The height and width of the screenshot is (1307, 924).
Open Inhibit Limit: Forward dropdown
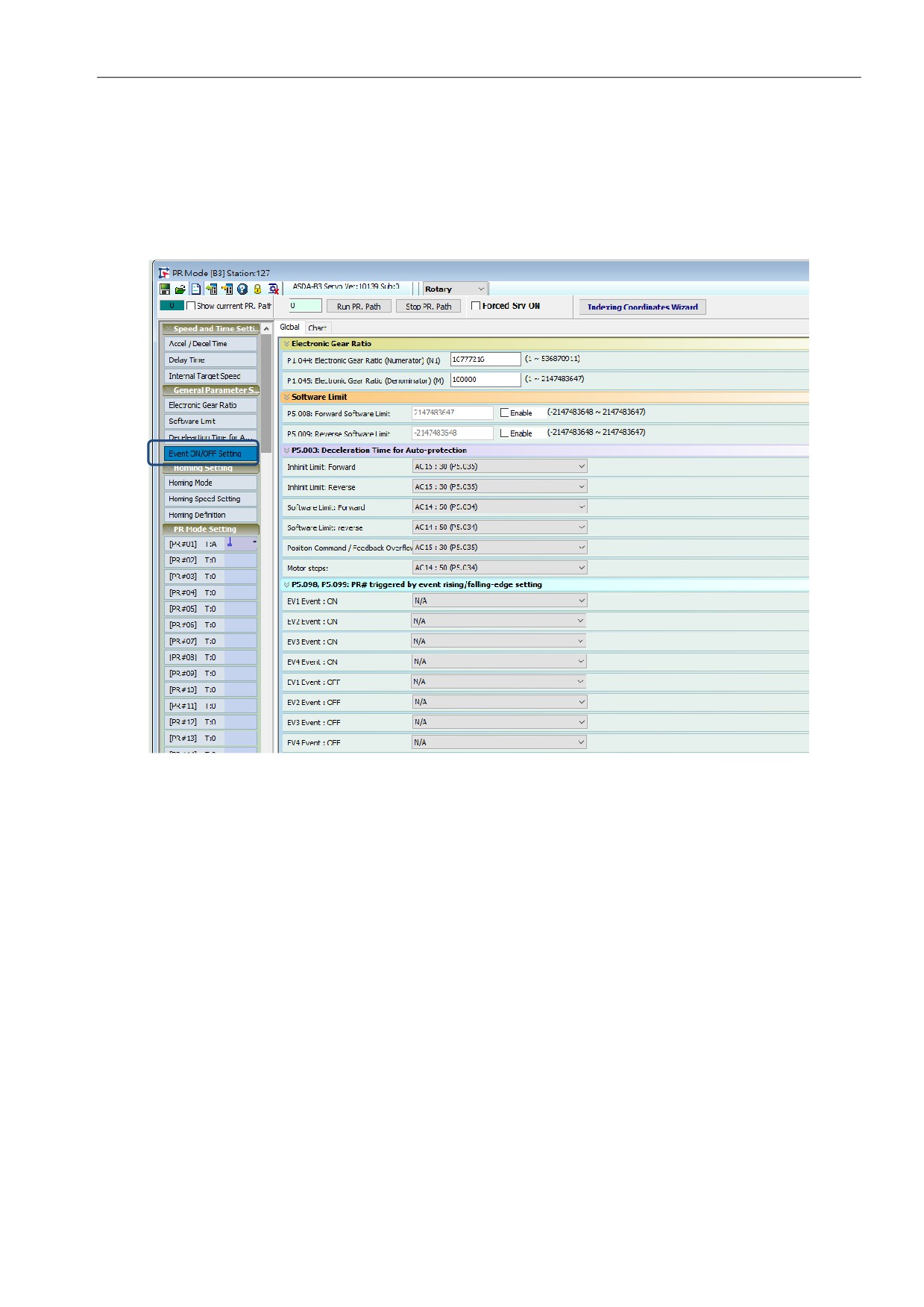click(500, 466)
